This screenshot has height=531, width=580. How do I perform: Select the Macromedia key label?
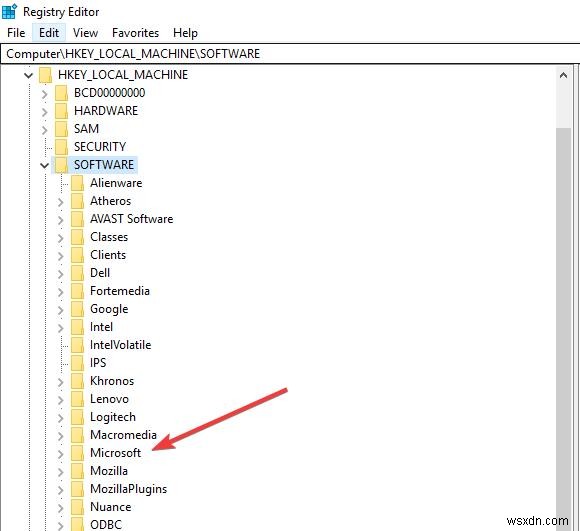123,435
